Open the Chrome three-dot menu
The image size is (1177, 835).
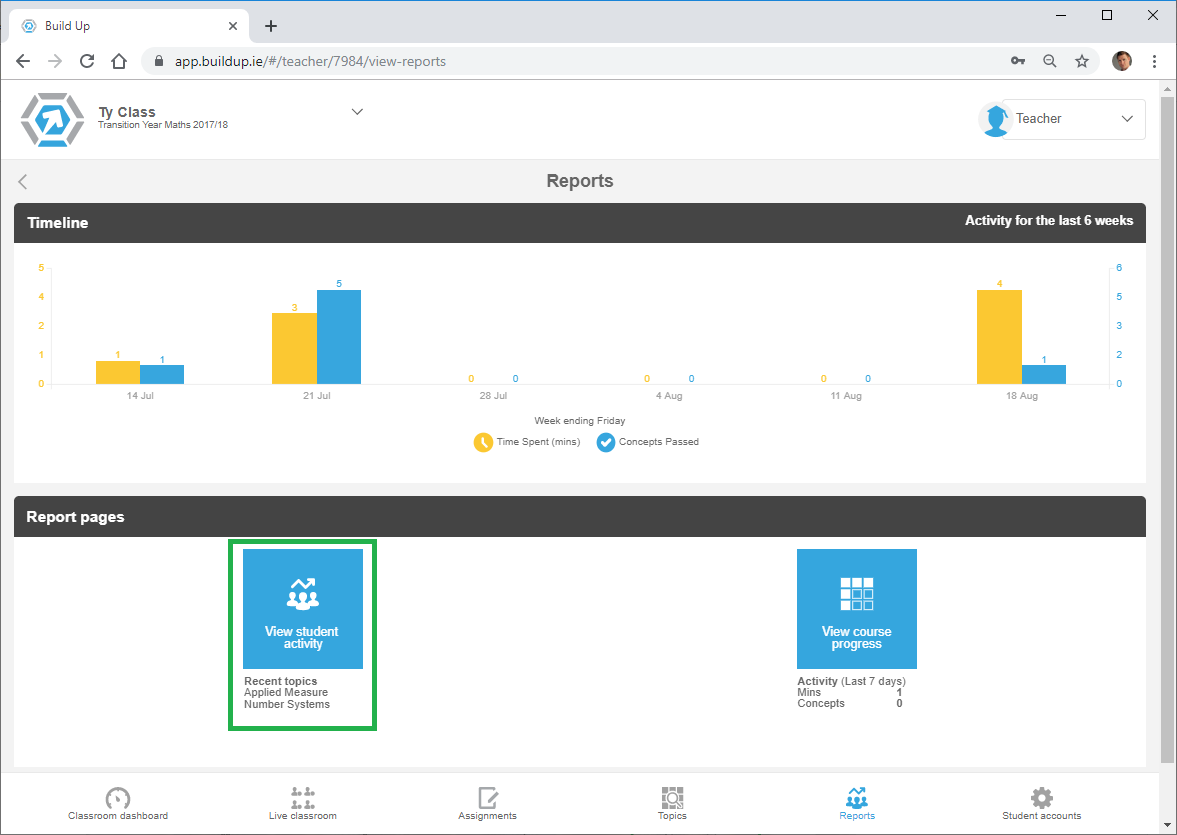click(1155, 61)
